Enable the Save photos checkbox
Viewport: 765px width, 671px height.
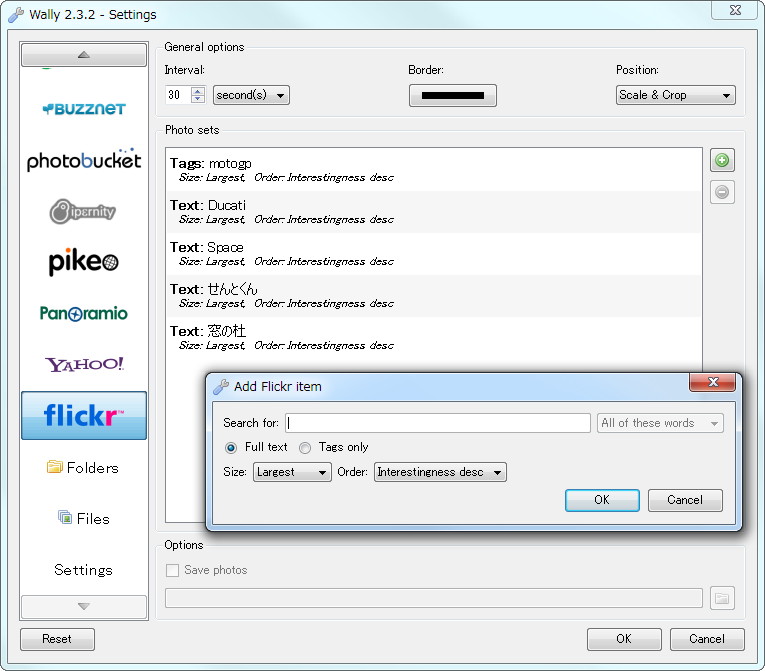pos(172,570)
